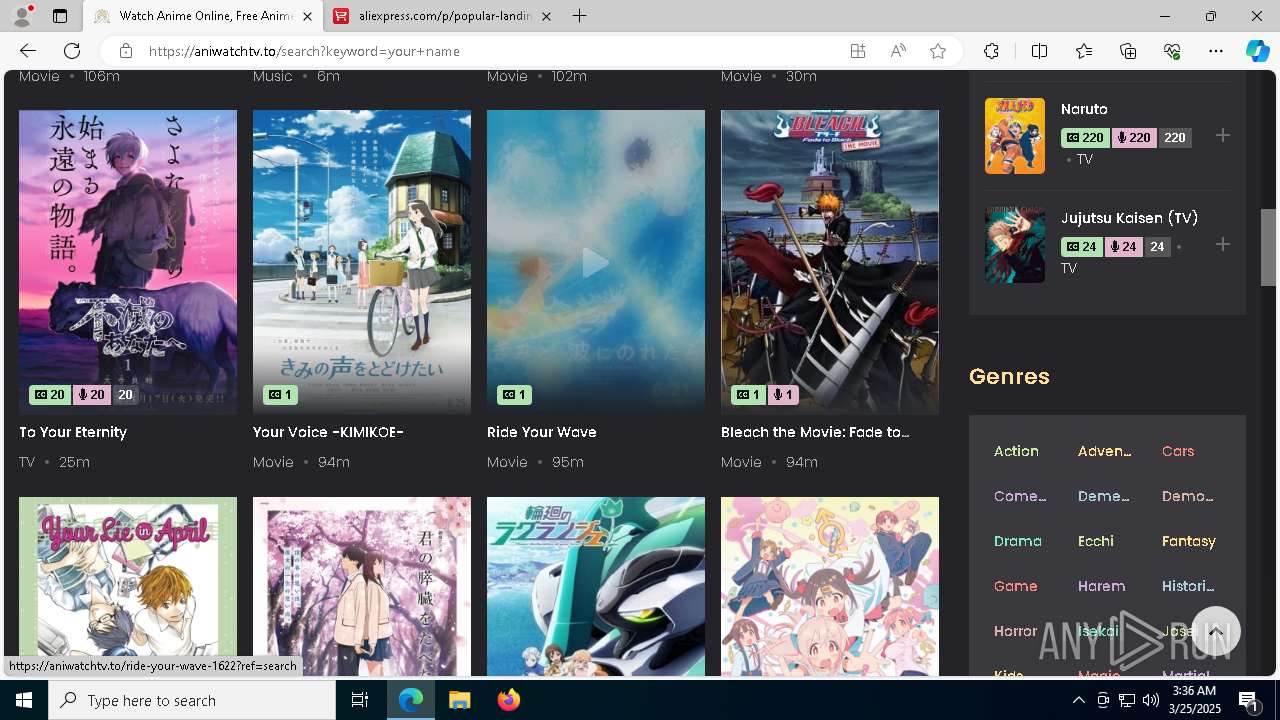
Task: Open Bleach the Movie: Fade to title
Action: (815, 432)
